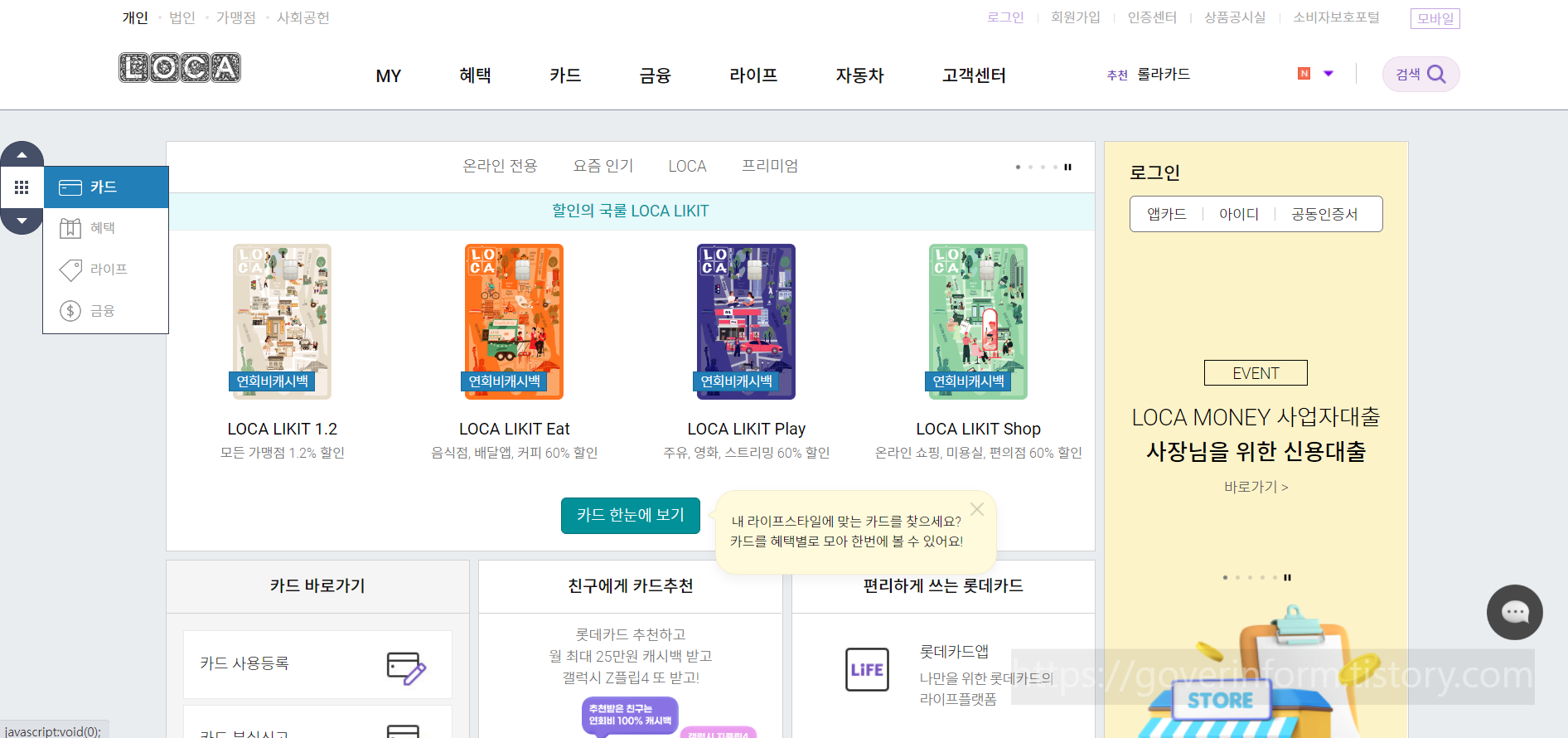Click the 롤라카드 recommended link

[x=1164, y=75]
